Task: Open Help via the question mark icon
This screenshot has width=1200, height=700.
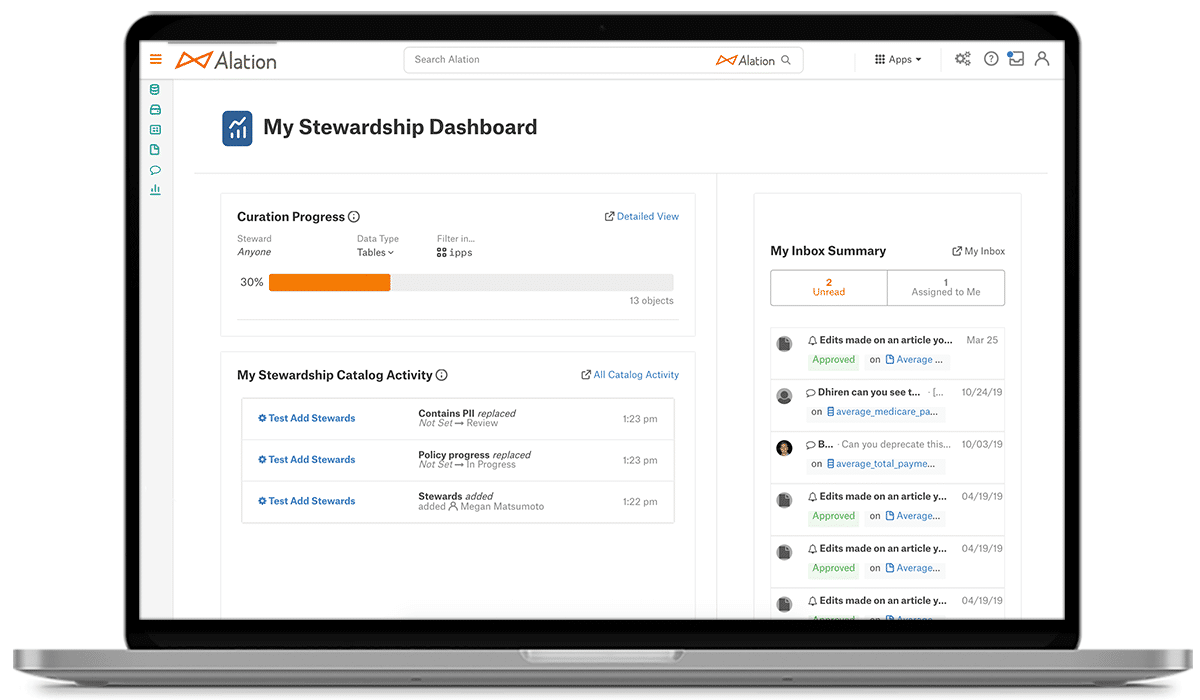Action: 990,59
